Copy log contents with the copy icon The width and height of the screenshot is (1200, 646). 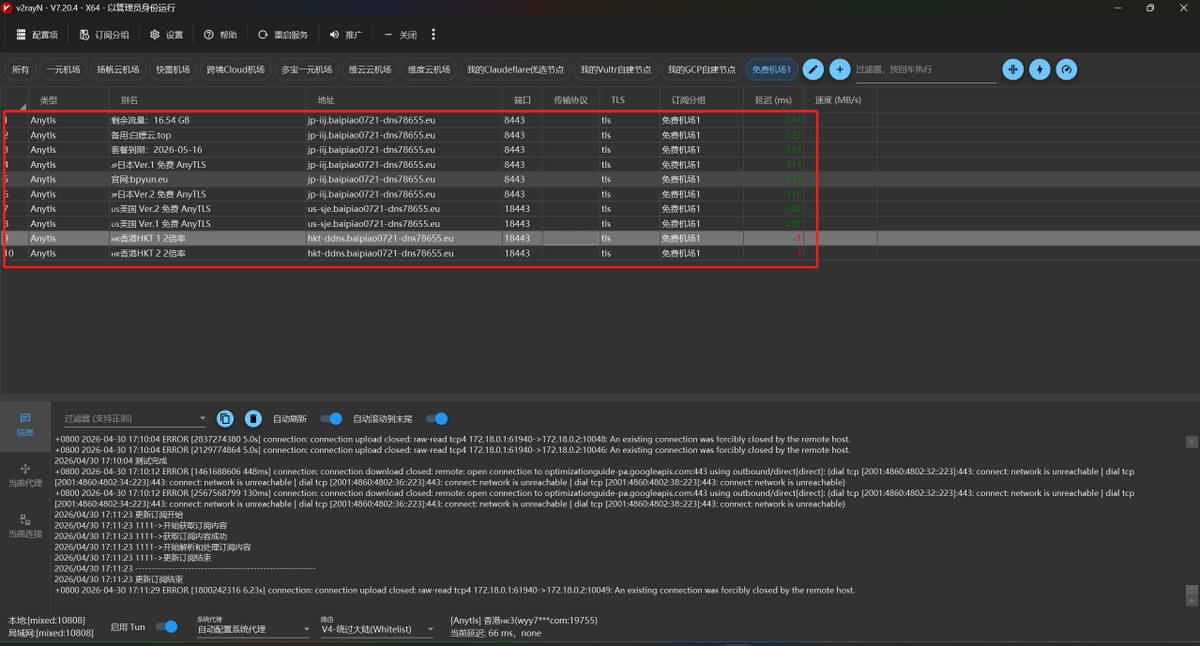[226, 418]
